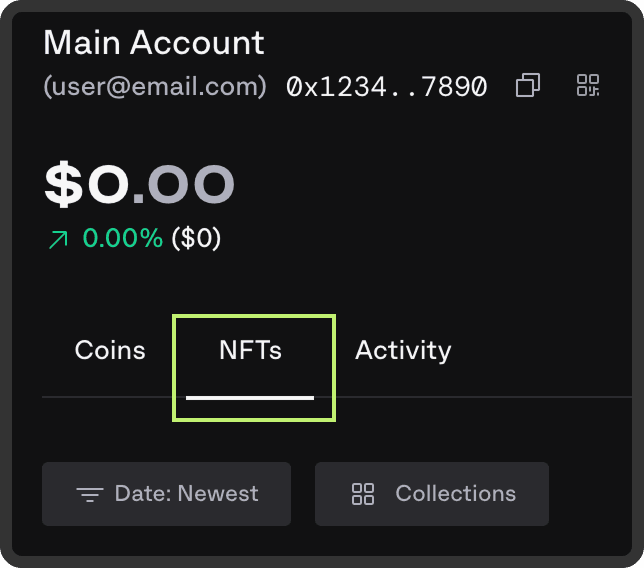Image resolution: width=644 pixels, height=568 pixels.
Task: Click the parenthesized email under Main Account
Action: 155,87
